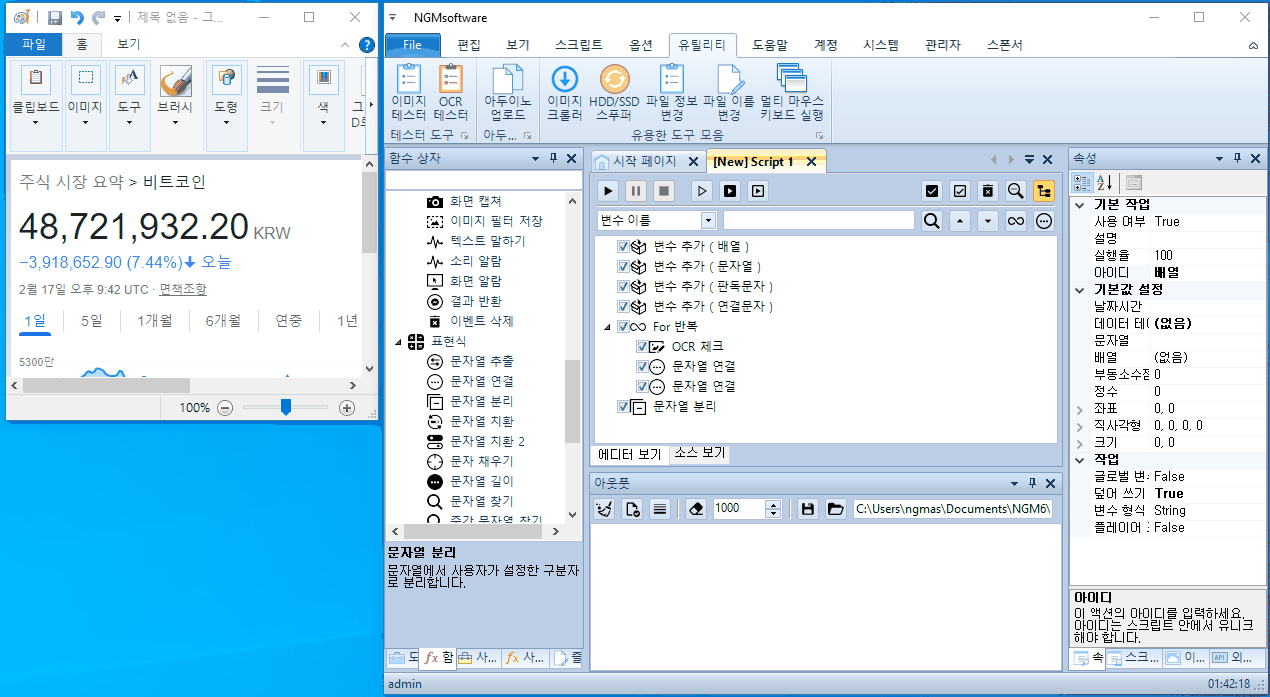Image resolution: width=1270 pixels, height=697 pixels.
Task: Select 화면 캡쳐 function item
Action: click(476, 201)
